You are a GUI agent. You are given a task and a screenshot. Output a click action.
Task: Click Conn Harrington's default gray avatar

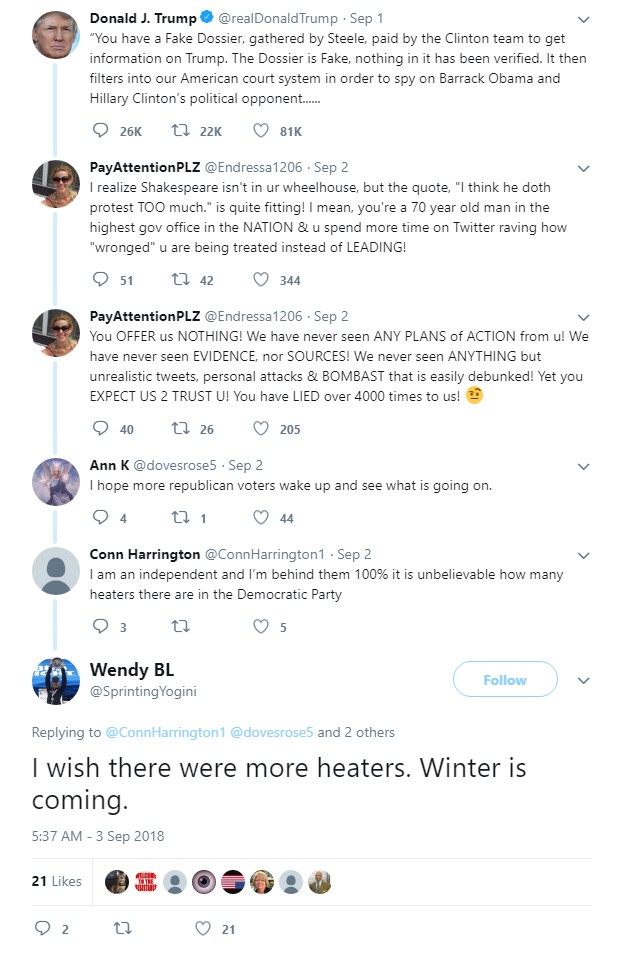56,572
